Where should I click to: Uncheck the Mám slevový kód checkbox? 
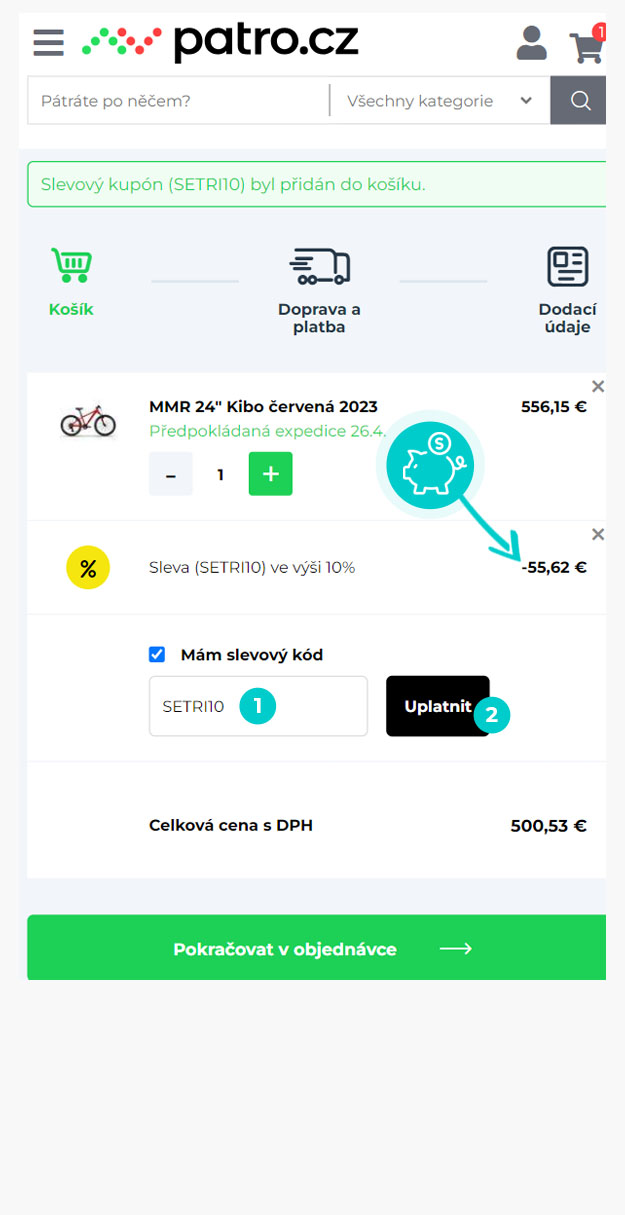157,655
